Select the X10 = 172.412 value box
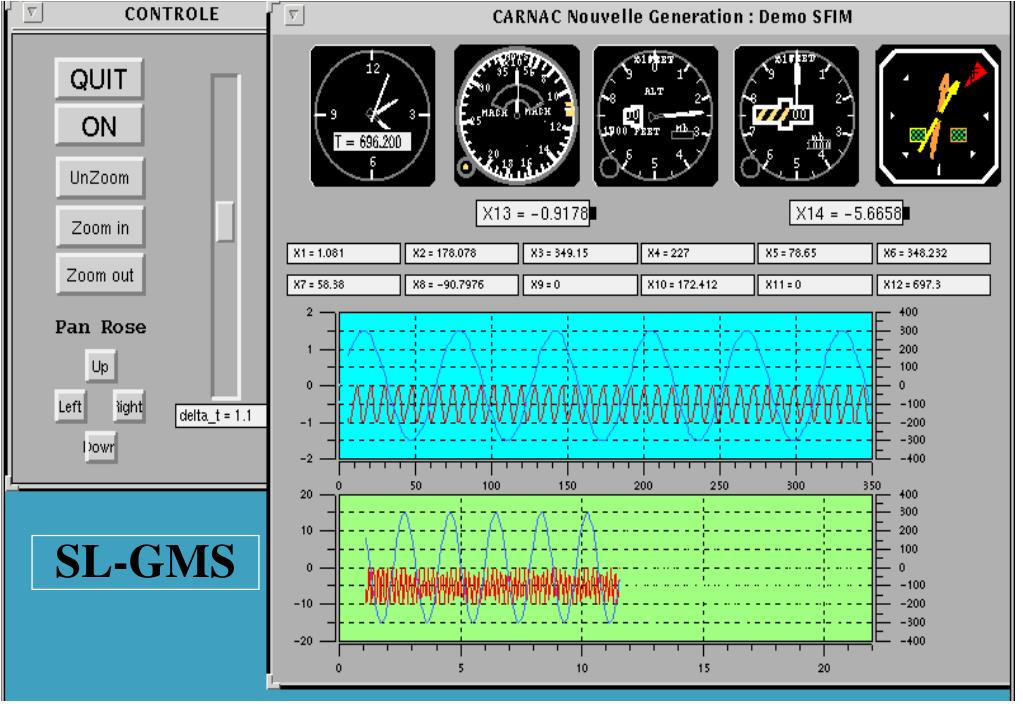The height and width of the screenshot is (708, 1023). click(697, 285)
